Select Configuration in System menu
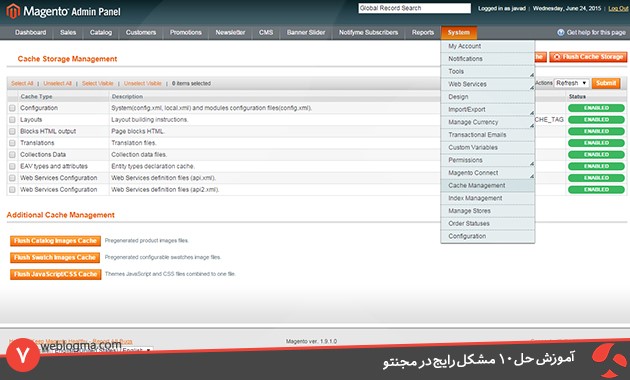Screen dimensions: 630x380 click(x=487, y=236)
